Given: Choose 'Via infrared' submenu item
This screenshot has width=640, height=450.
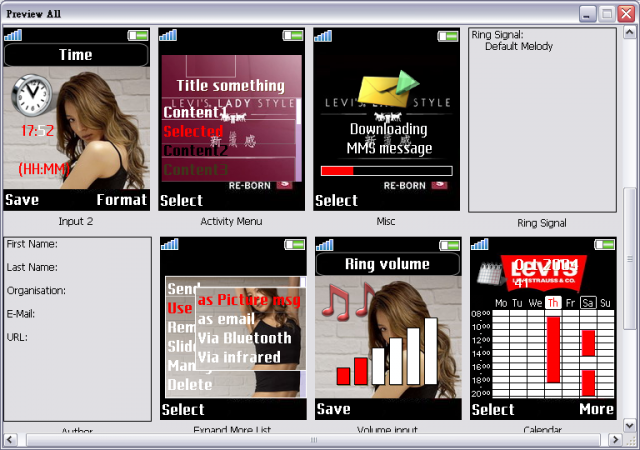Looking at the screenshot, I should (239, 357).
